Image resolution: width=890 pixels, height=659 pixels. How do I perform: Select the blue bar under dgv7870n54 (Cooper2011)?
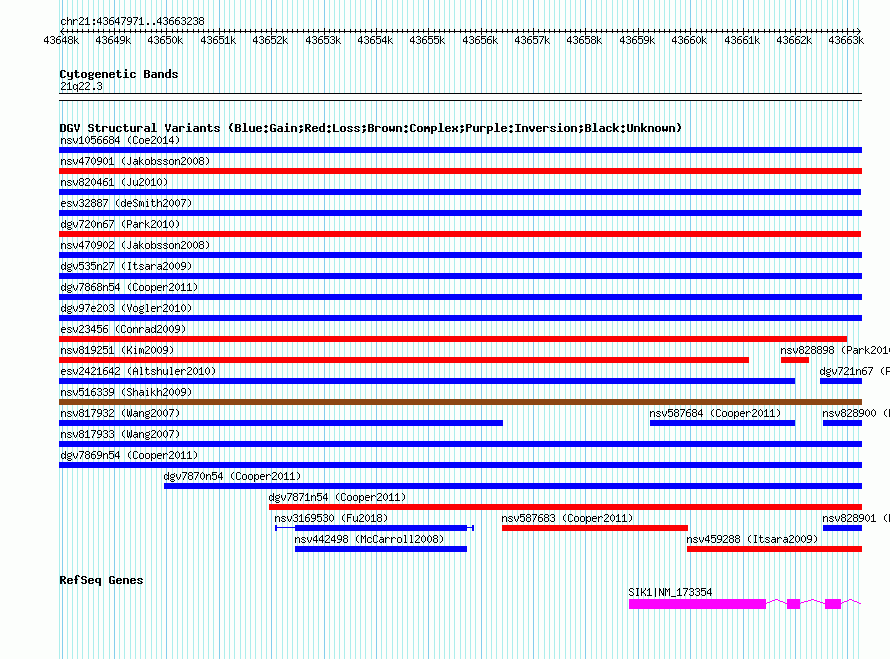coord(513,486)
